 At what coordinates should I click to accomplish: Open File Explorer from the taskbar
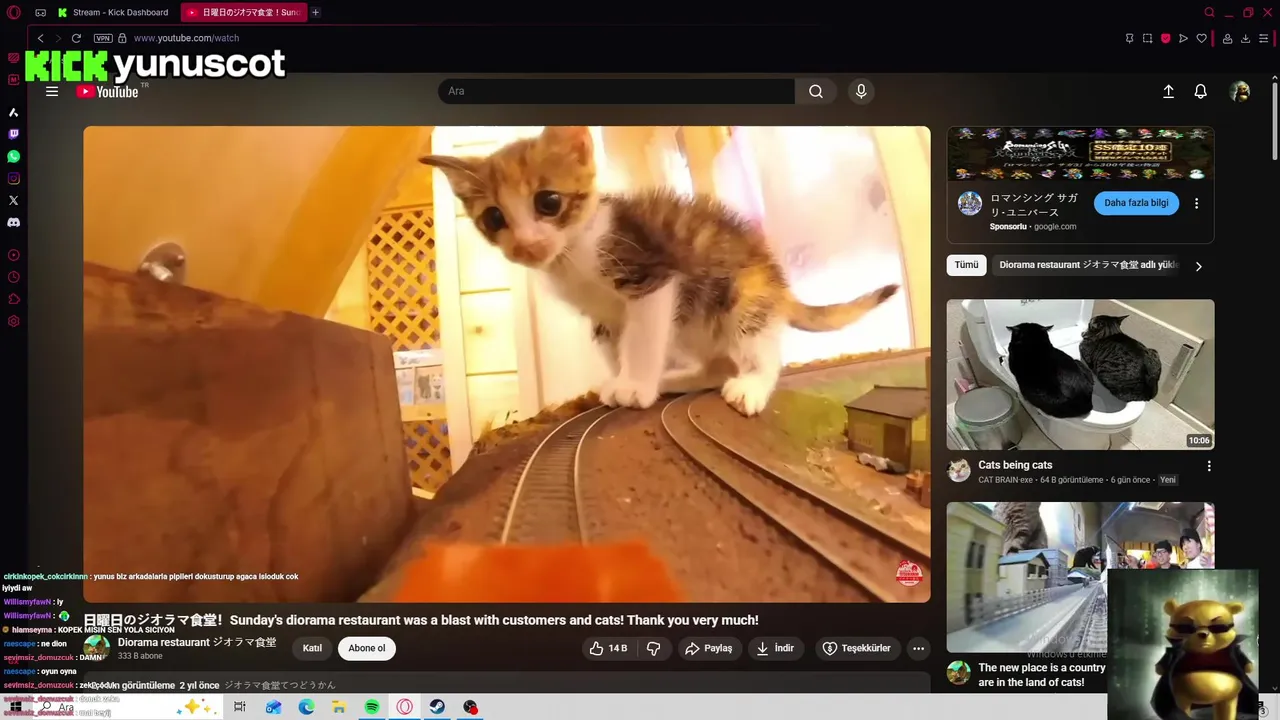click(339, 707)
